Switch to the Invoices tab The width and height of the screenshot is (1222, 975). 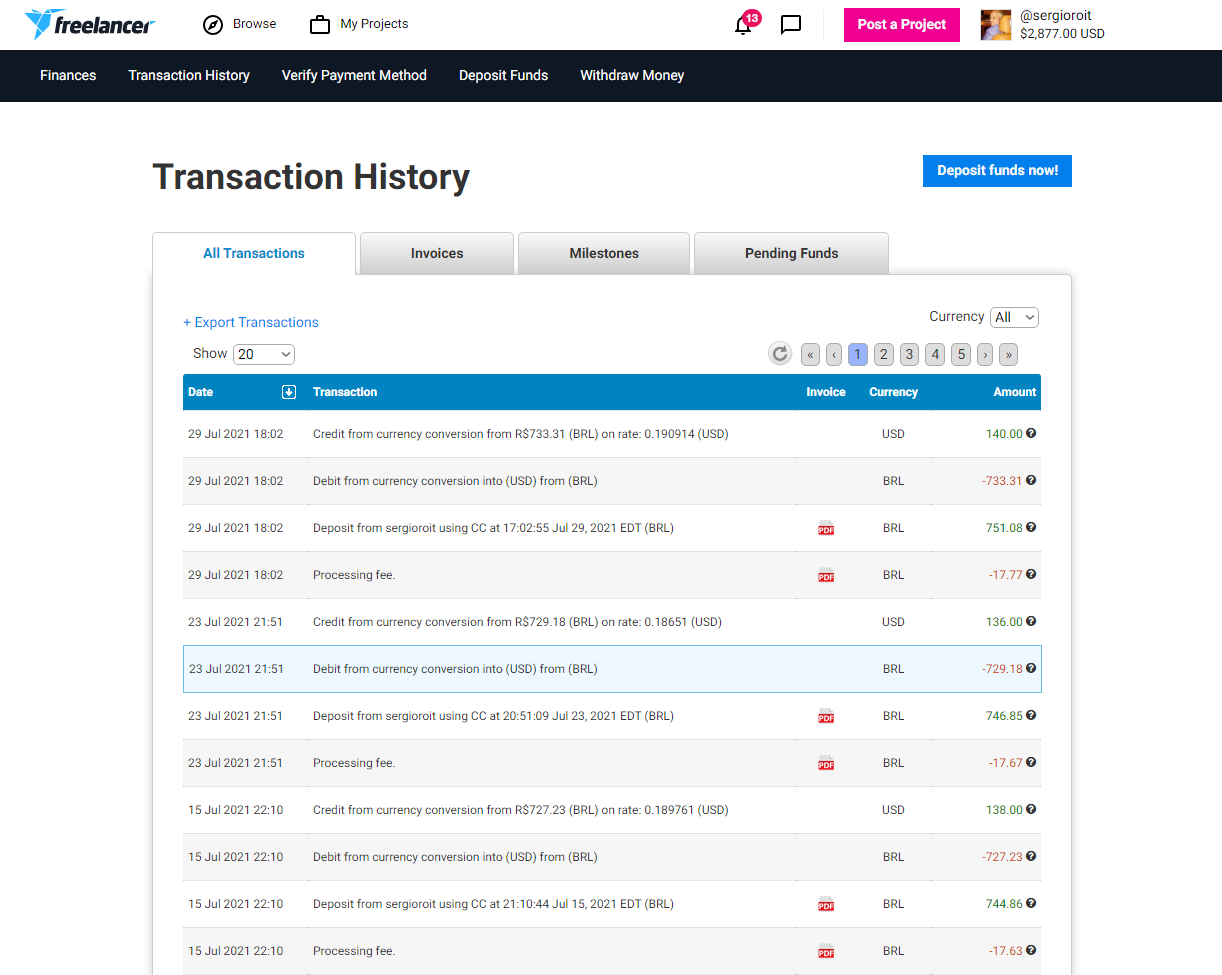pyautogui.click(x=437, y=253)
